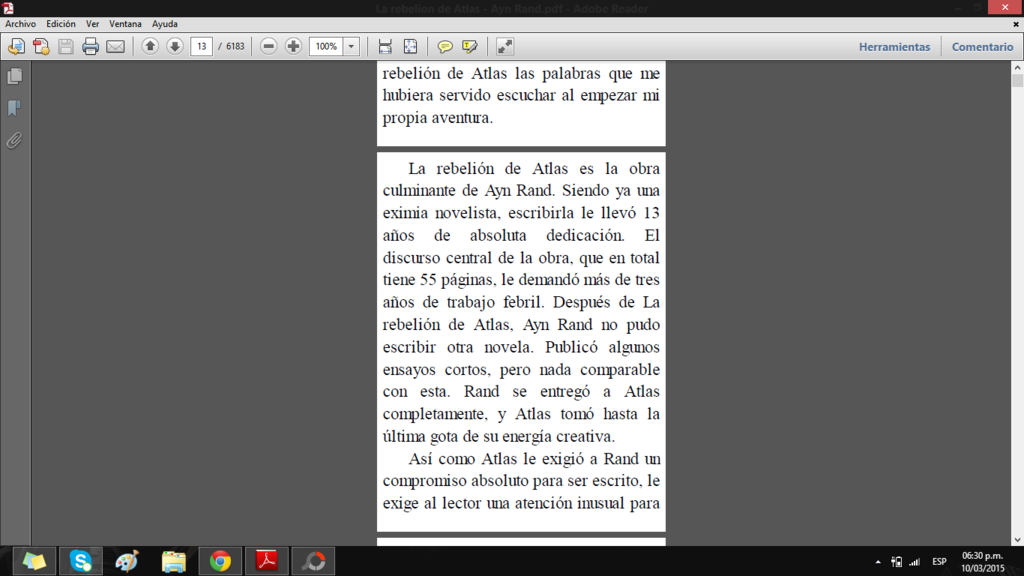Open the zoom percentage dropdown
The width and height of the screenshot is (1024, 576).
coord(351,46)
